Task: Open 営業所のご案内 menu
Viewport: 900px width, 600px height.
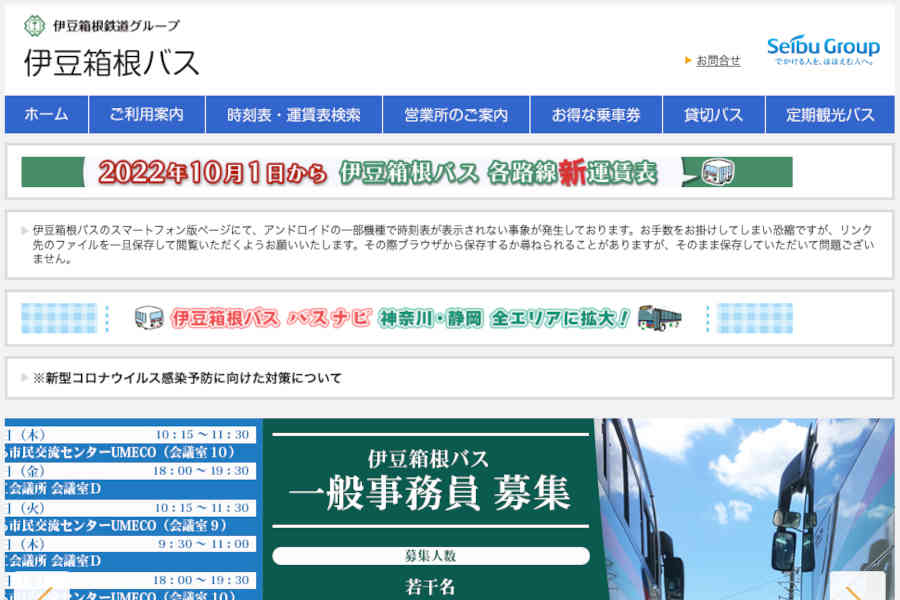Action: click(x=456, y=115)
